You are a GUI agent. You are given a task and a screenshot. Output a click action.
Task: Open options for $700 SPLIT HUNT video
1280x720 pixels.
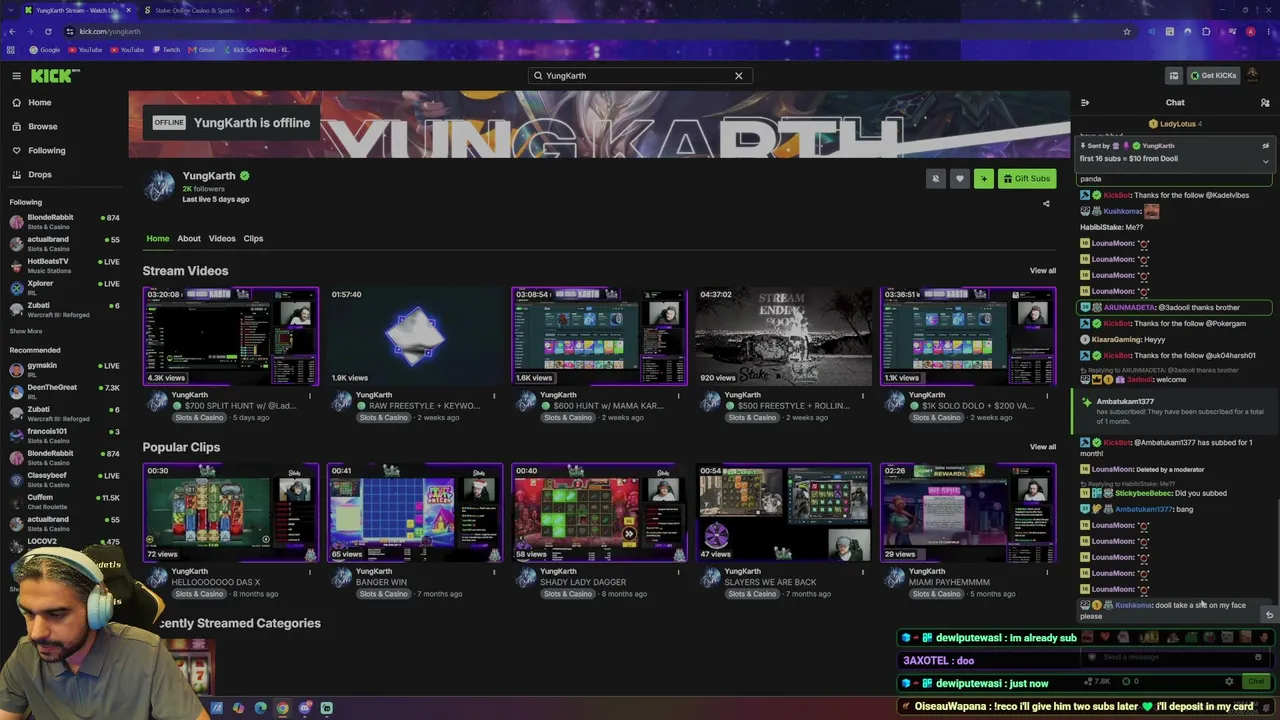[x=310, y=396]
